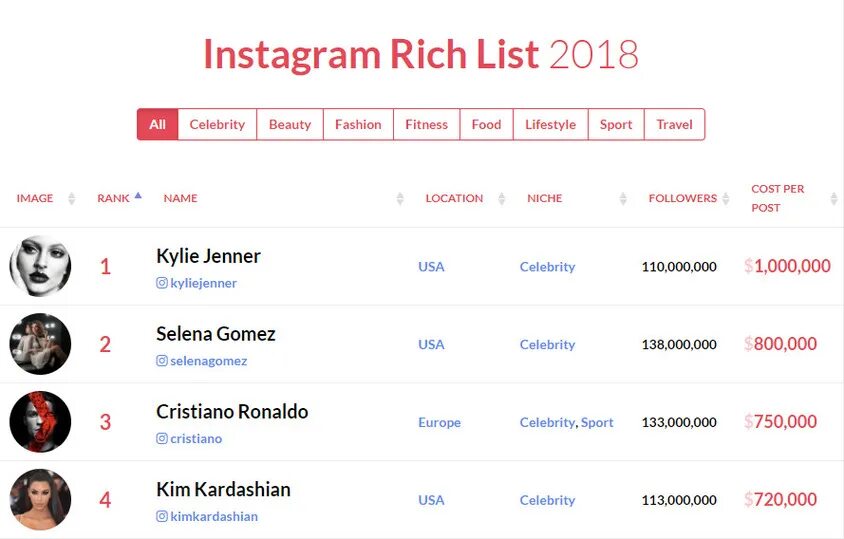The image size is (844, 539).
Task: Switch to the Celebrity filter tab
Action: [217, 124]
